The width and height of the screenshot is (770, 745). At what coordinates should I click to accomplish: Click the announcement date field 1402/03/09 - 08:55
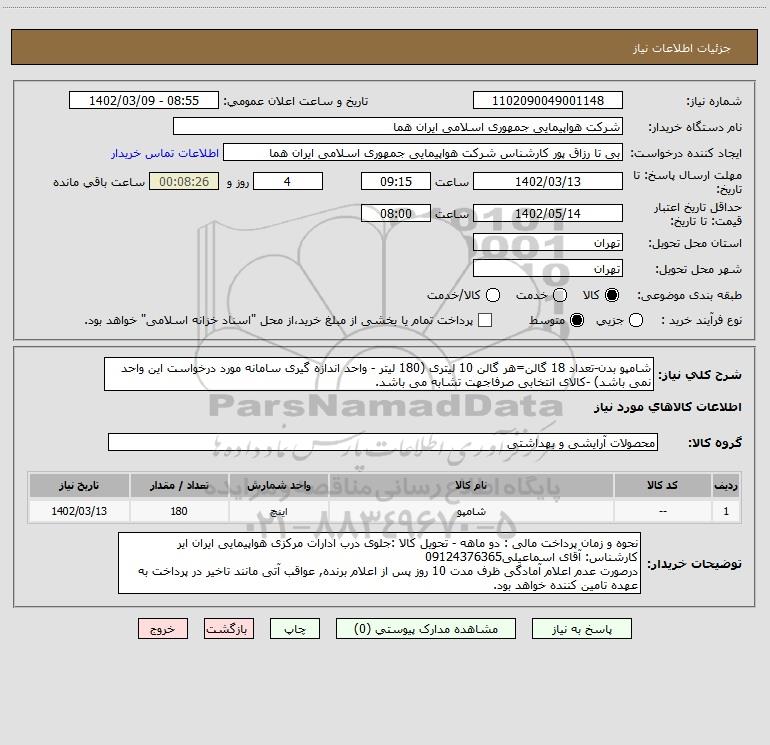click(144, 101)
